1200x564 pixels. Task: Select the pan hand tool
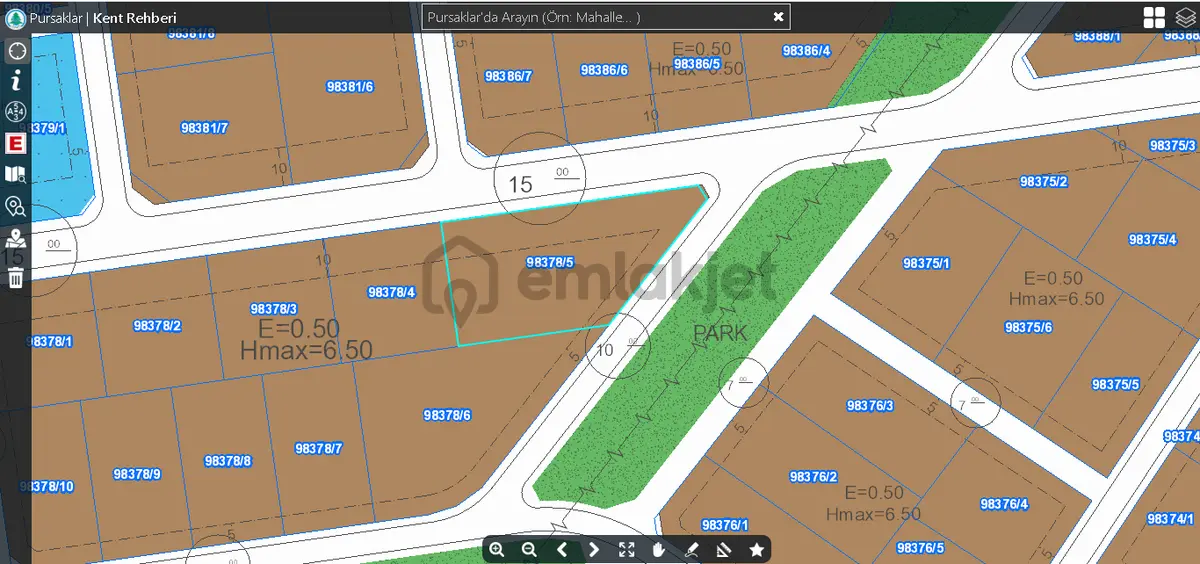pyautogui.click(x=659, y=549)
